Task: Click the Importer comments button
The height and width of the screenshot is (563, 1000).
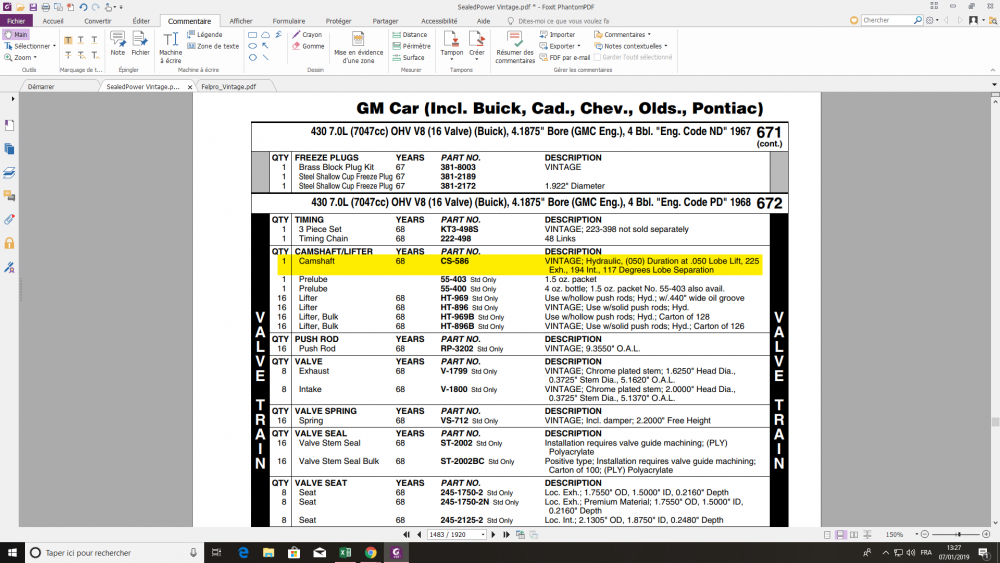Action: (557, 34)
